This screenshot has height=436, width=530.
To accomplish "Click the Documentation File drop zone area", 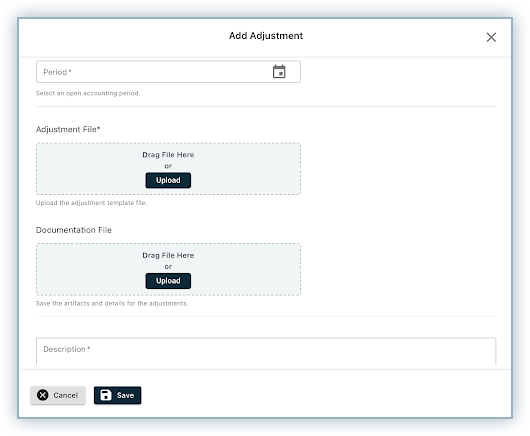I will 168,269.
